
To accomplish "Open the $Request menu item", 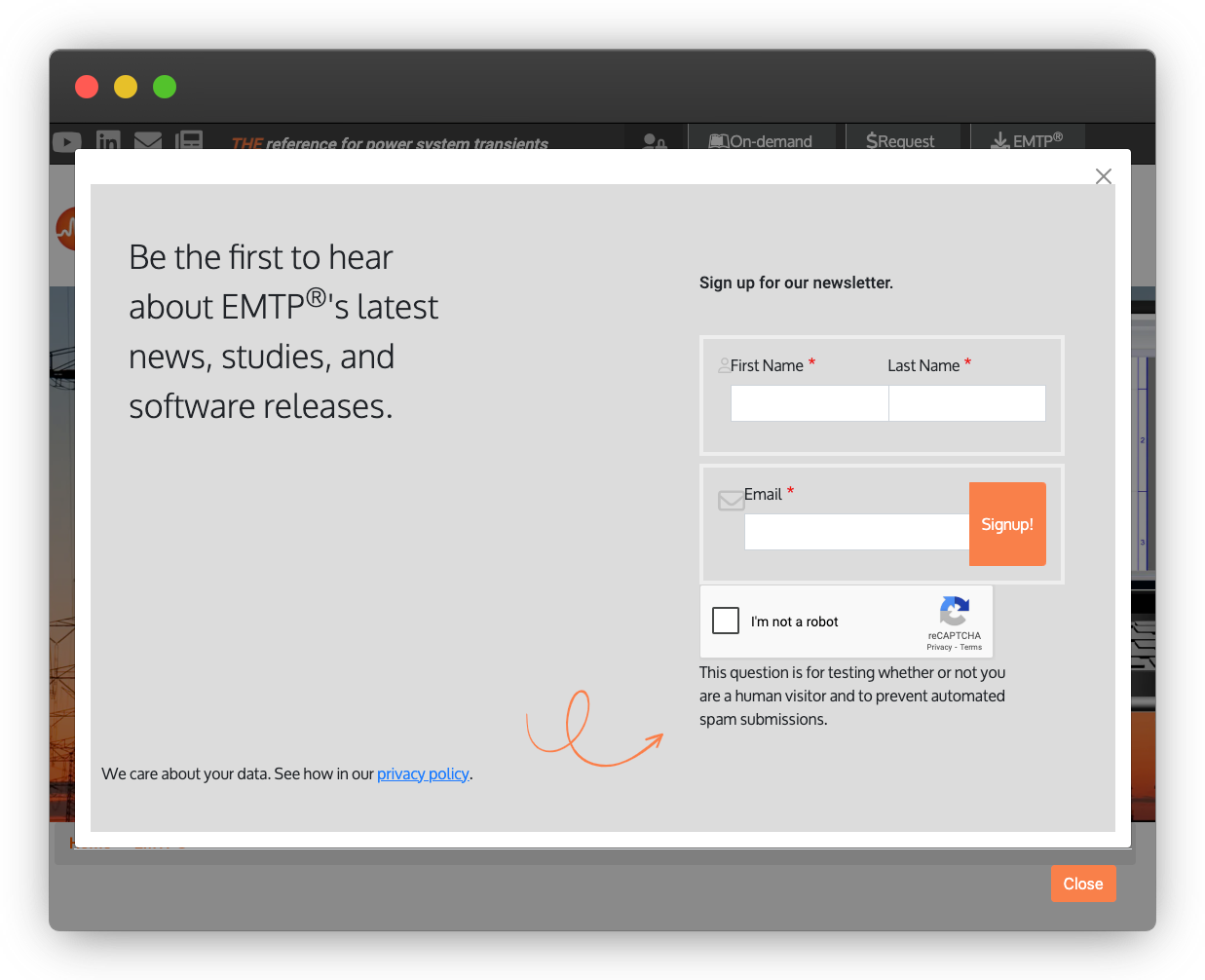I will (900, 140).
